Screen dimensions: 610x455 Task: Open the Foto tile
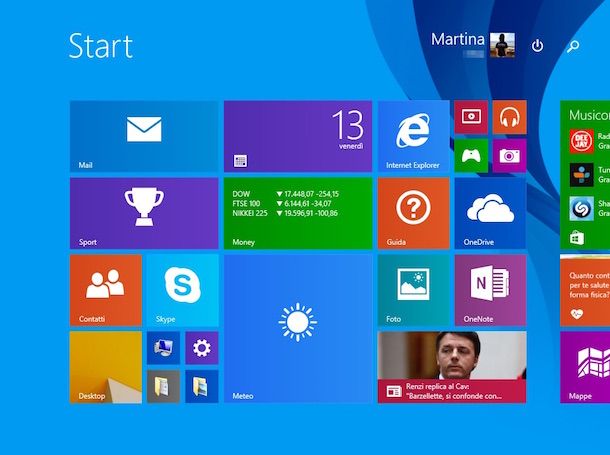414,290
